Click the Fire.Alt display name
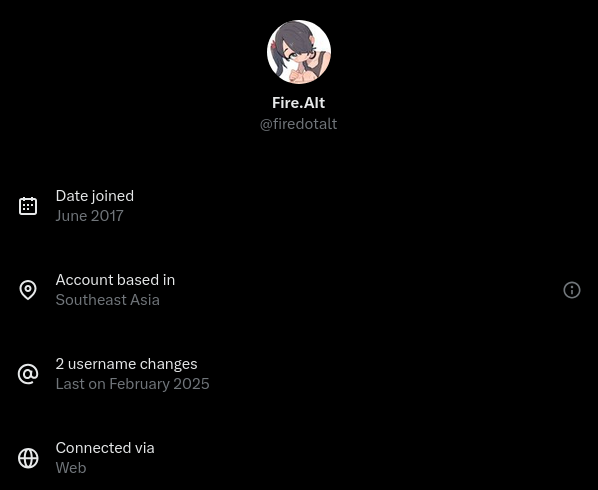 299,103
